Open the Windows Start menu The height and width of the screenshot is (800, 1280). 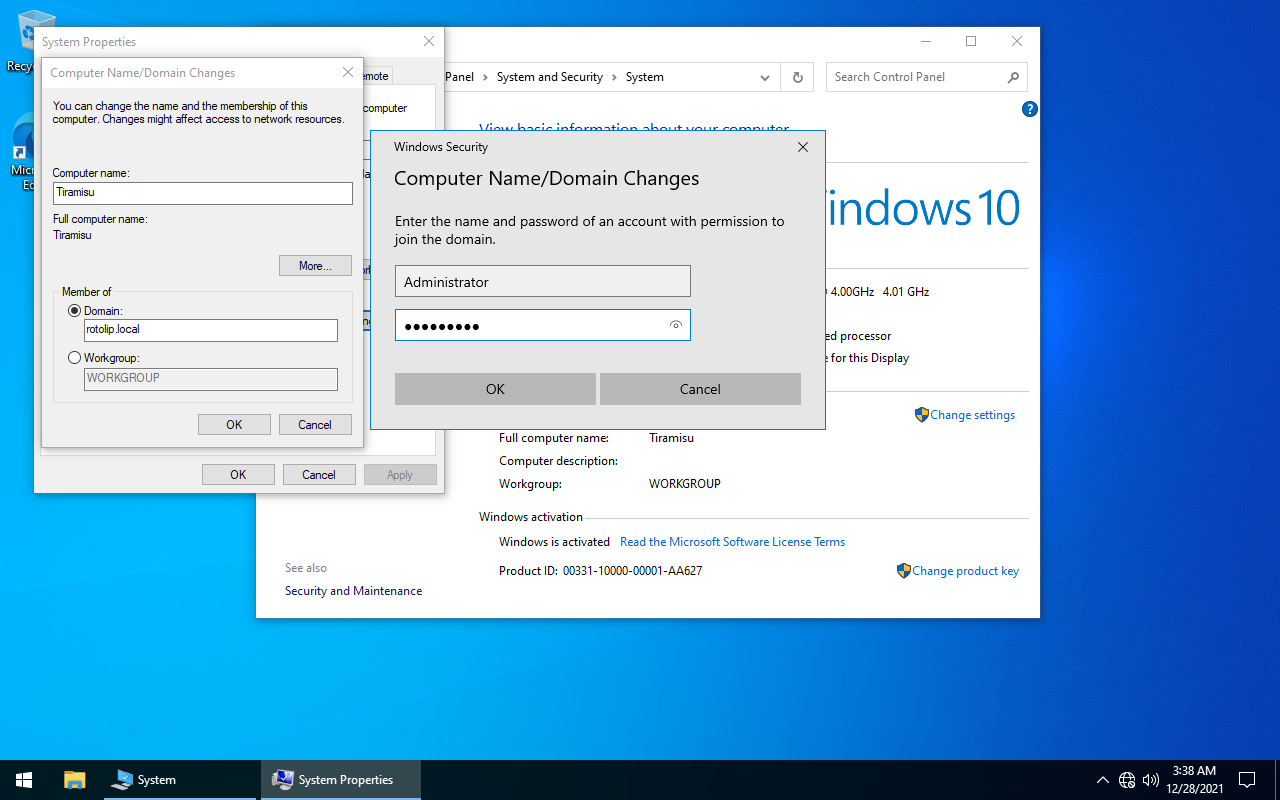pyautogui.click(x=23, y=780)
